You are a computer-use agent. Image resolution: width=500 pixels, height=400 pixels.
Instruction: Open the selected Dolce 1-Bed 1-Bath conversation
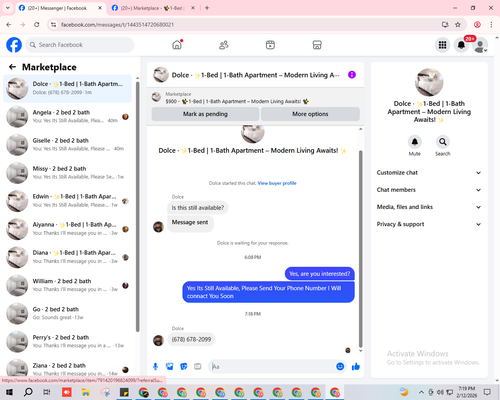(x=68, y=88)
